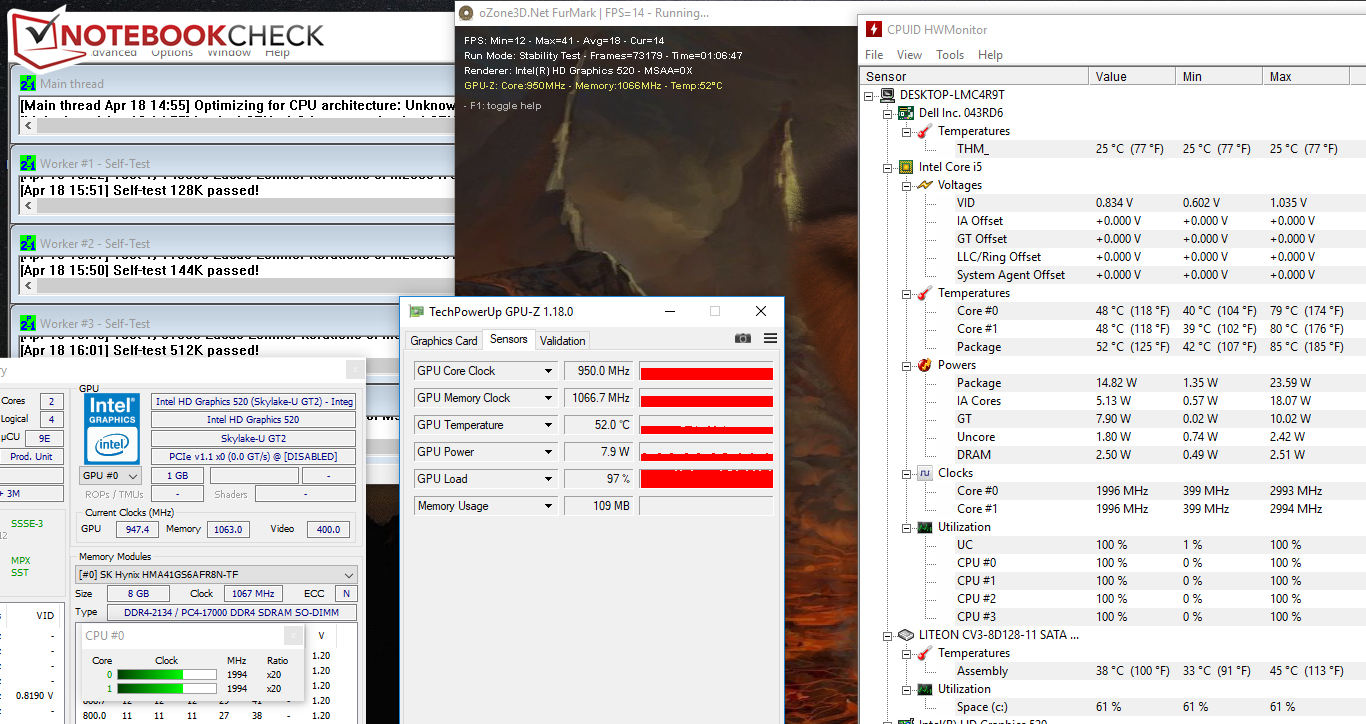Click the Intel Core i5 processor chip icon
Viewport: 1366px width, 724px height.
(905, 167)
